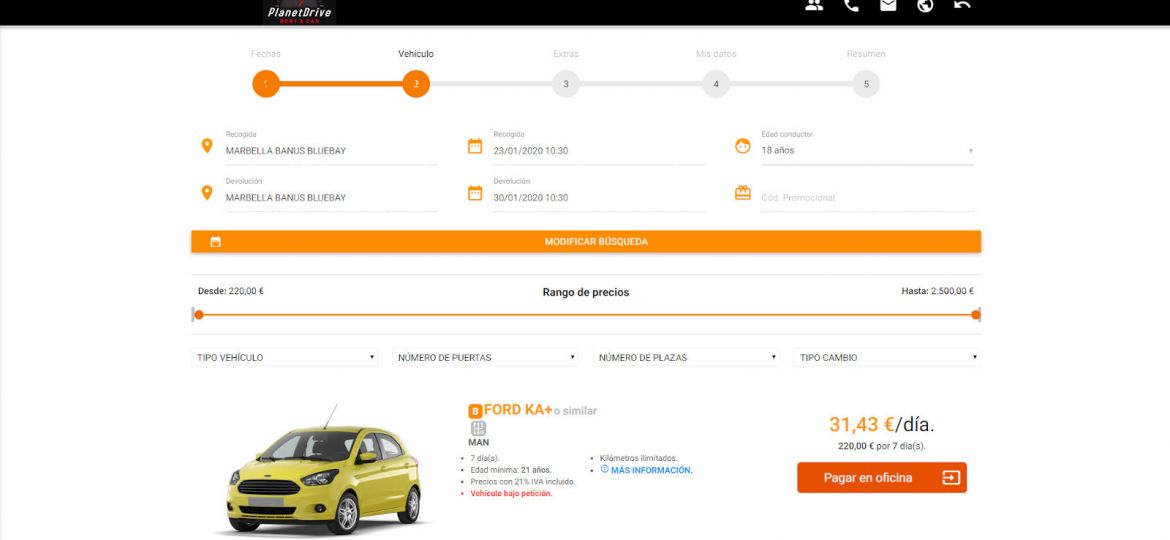This screenshot has height=540, width=1170.
Task: Click the pickup location pin icon
Action: pos(207,146)
